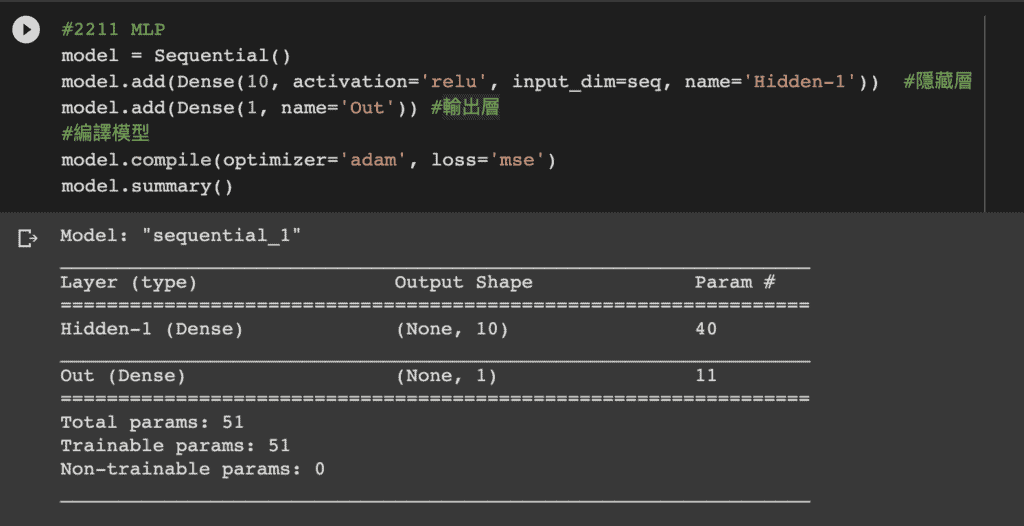Click the 'Param #' column header
The height and width of the screenshot is (526, 1024).
point(735,283)
